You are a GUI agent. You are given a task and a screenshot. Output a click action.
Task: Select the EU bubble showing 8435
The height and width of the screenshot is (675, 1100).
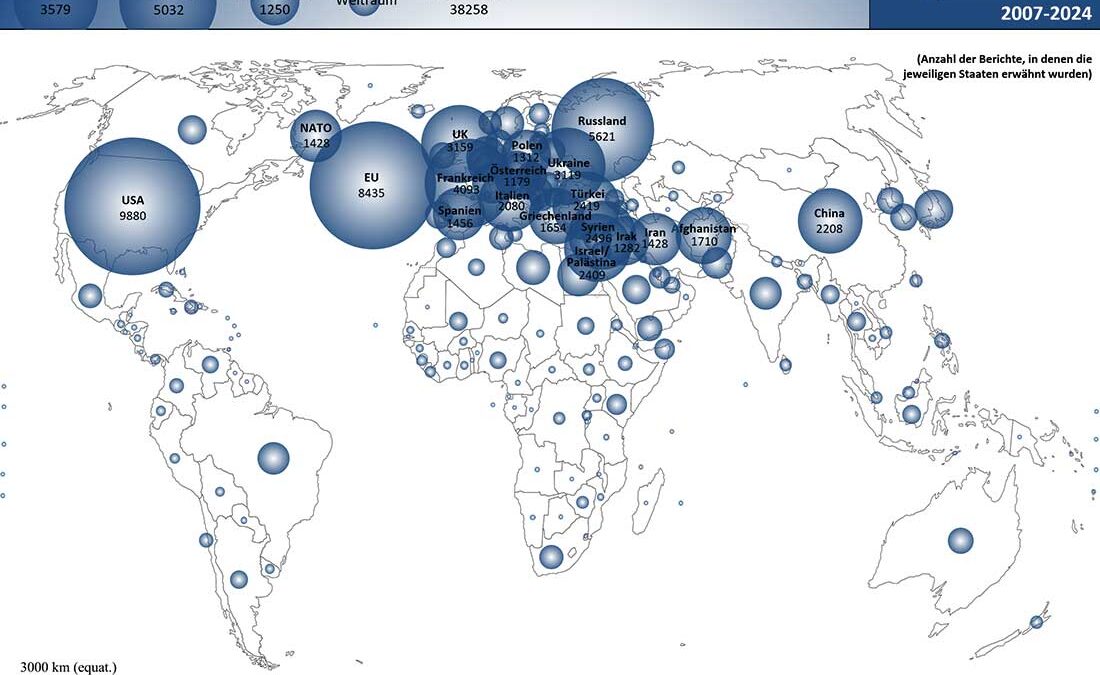[371, 185]
